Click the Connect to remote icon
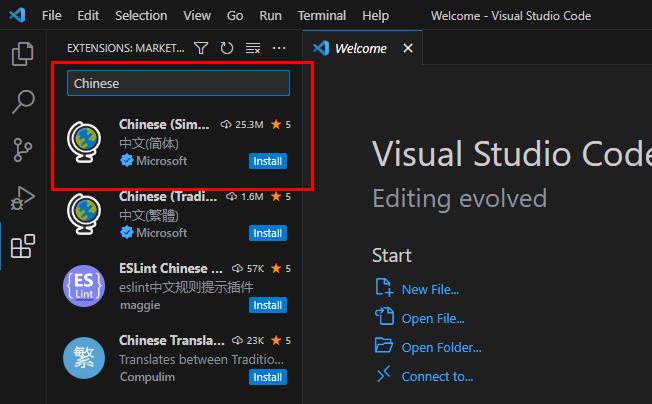 tap(384, 374)
